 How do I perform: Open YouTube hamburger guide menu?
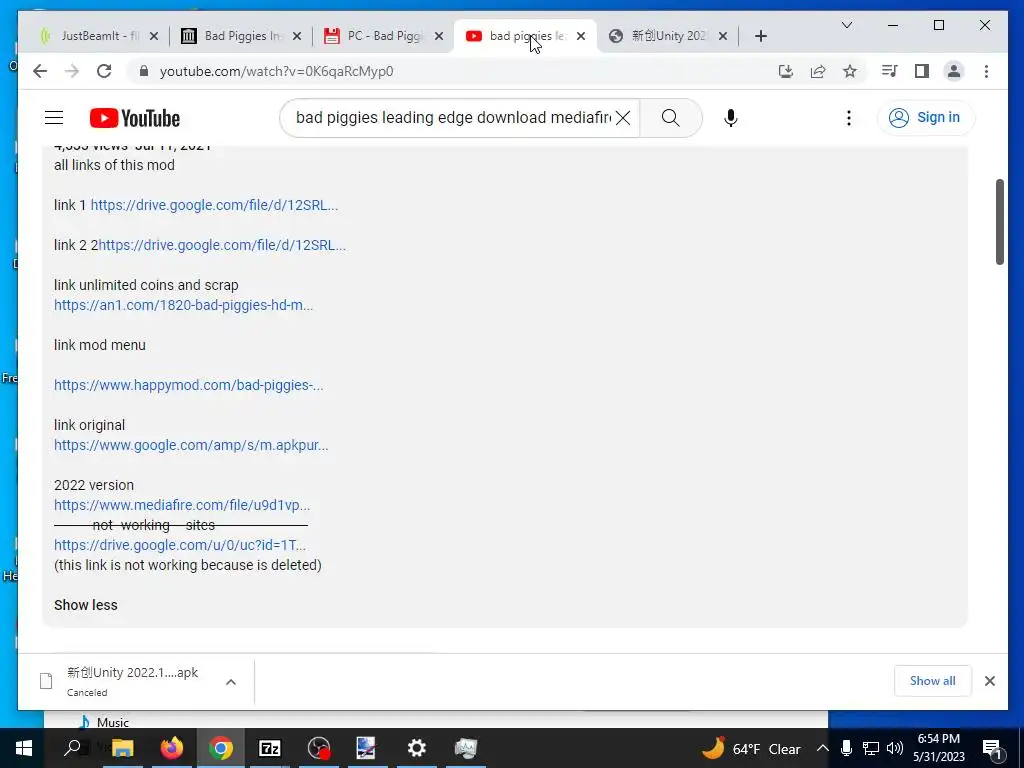54,118
